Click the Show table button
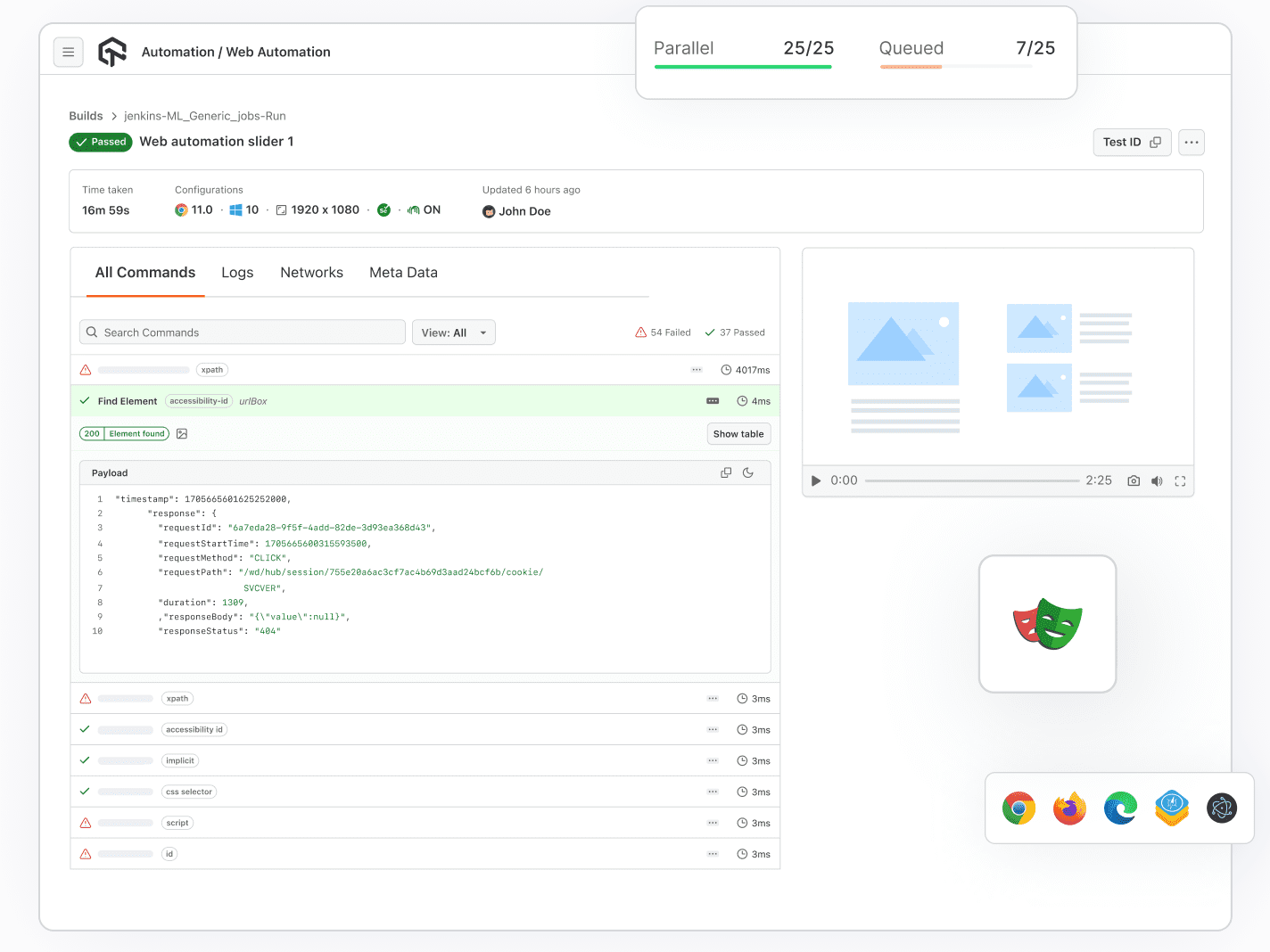1270x952 pixels. coord(738,434)
